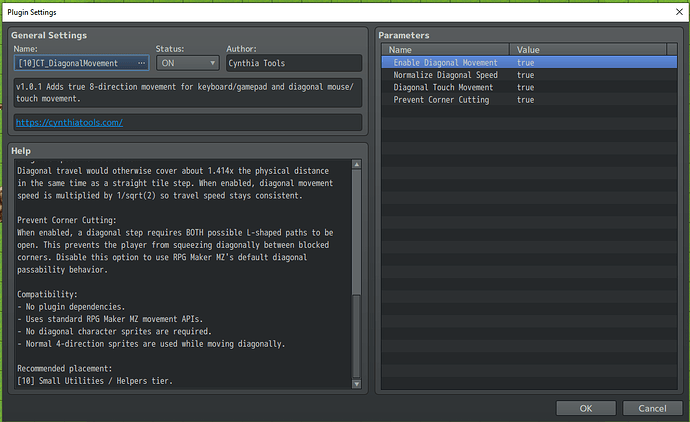Click the Name column header

coord(445,50)
